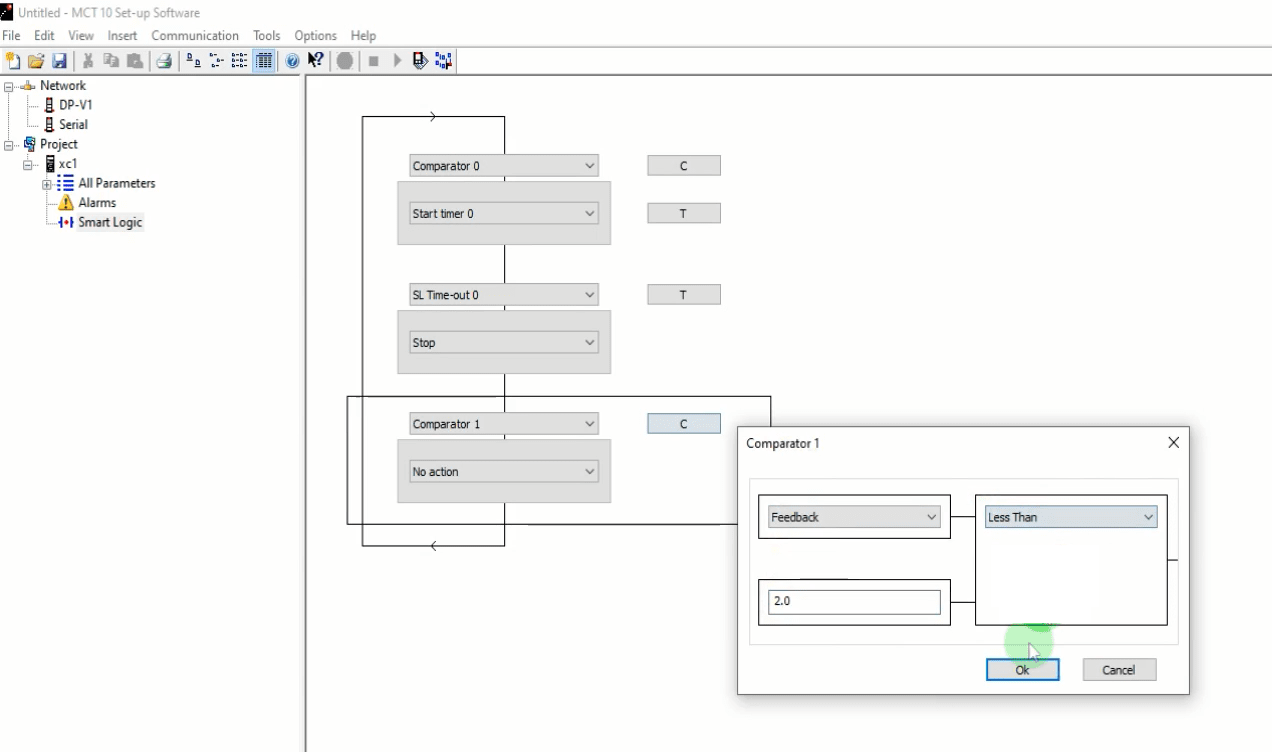This screenshot has height=752, width=1272.
Task: Click the comparator value field showing 2.0
Action: 854,602
